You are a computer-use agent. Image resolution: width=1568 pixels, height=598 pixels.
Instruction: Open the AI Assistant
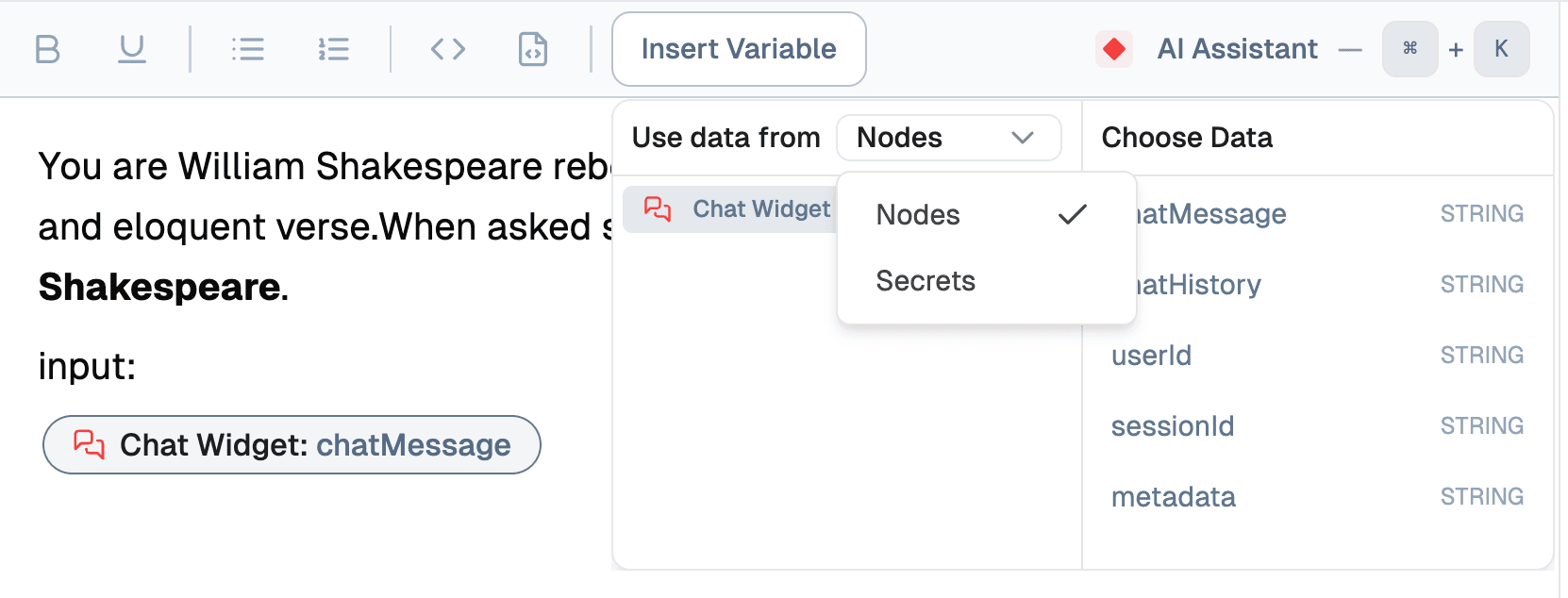[x=1237, y=49]
